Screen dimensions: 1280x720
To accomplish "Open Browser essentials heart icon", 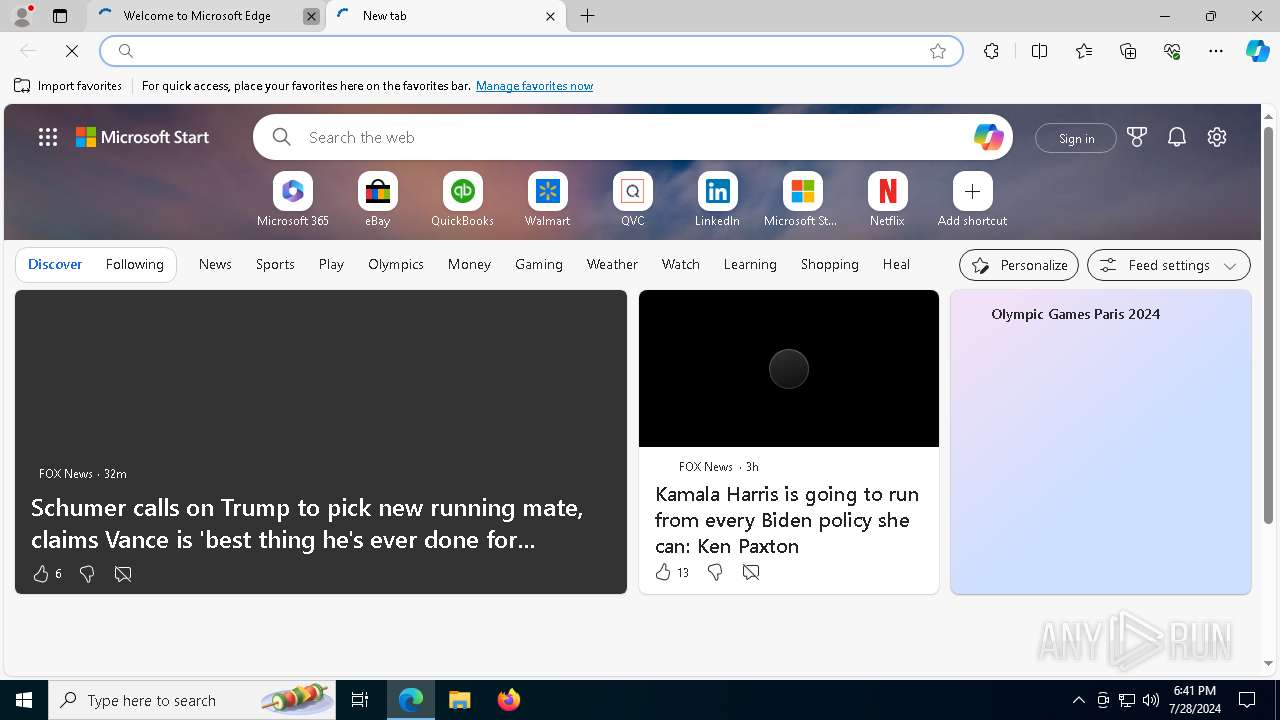I will 1172,51.
